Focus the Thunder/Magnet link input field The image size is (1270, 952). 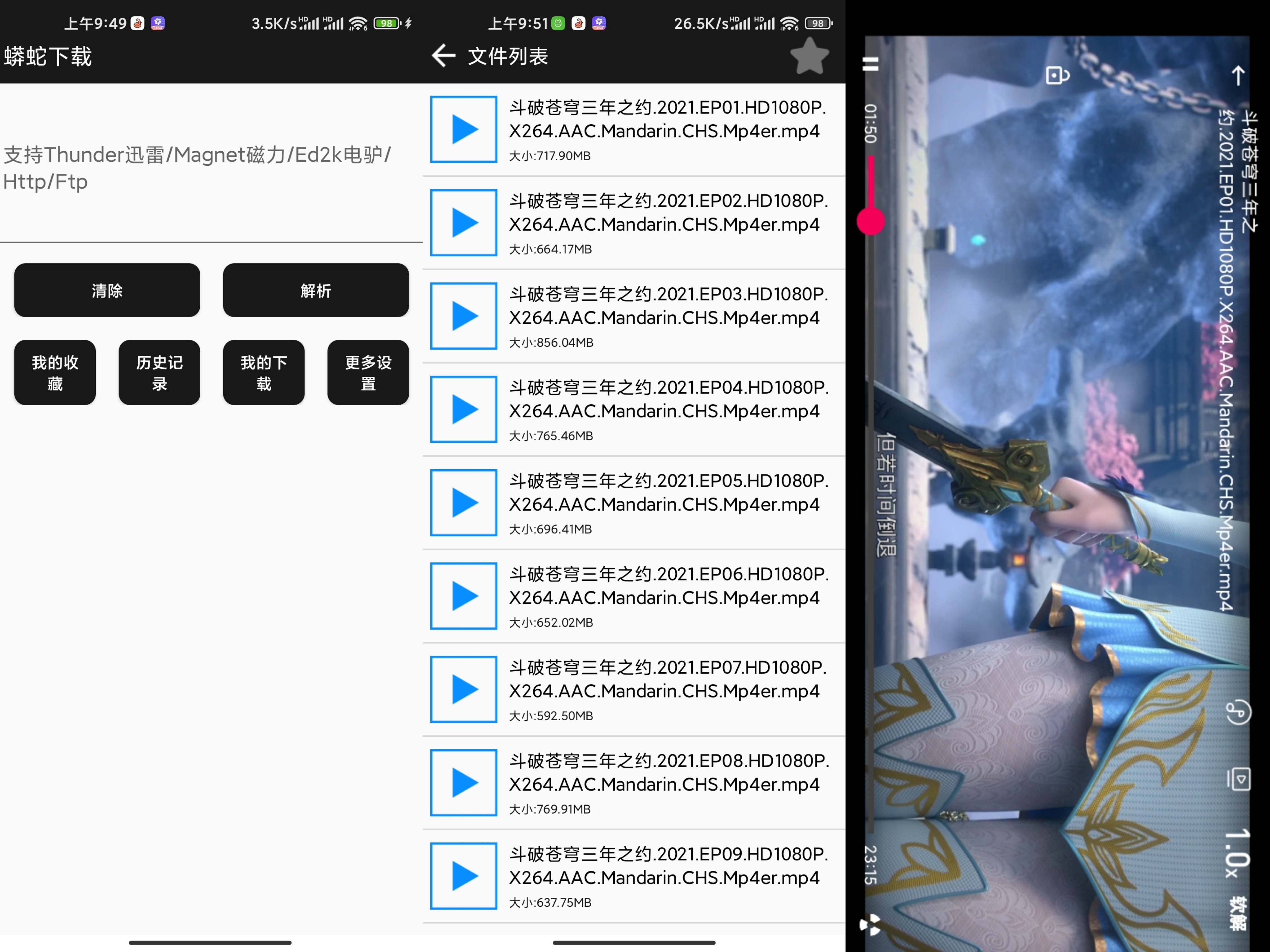[x=211, y=168]
